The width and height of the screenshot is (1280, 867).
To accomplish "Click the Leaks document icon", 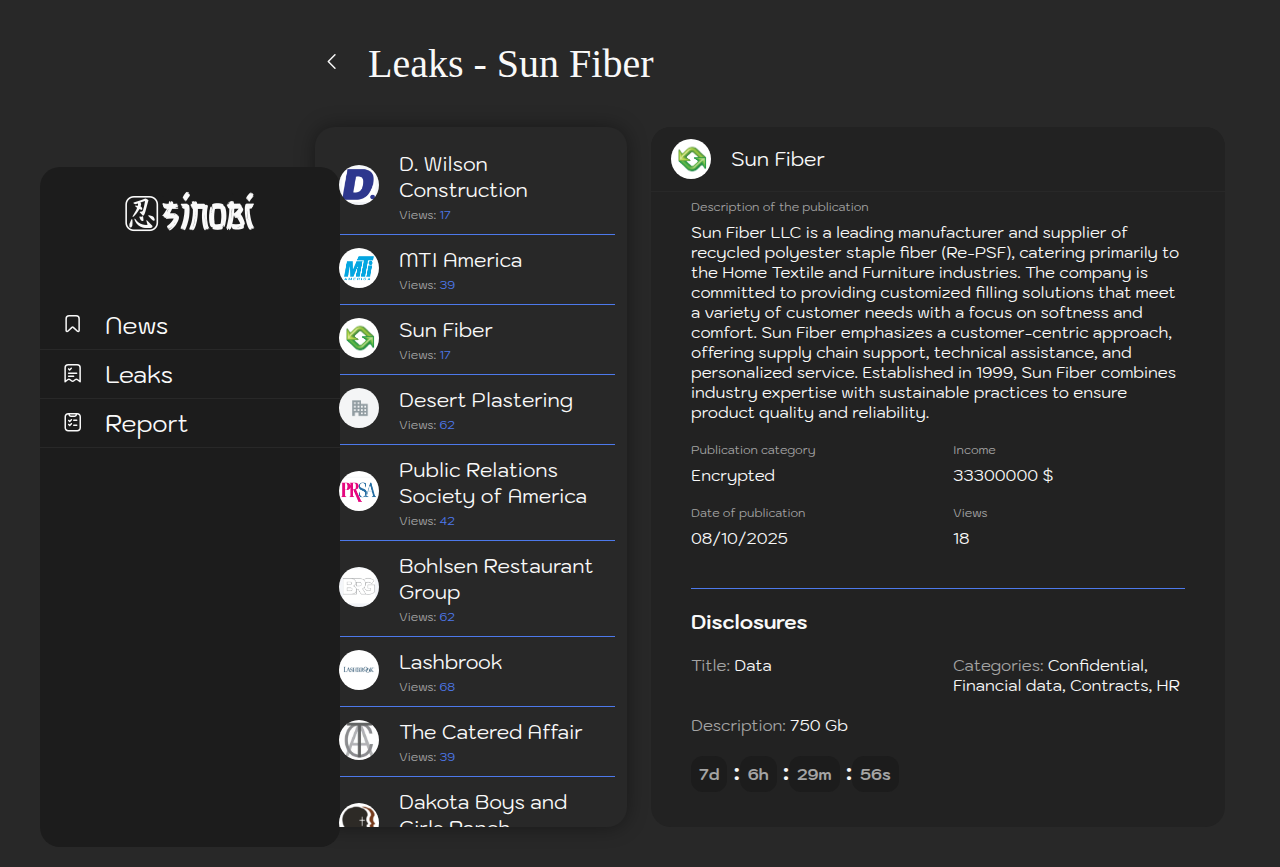I will pyautogui.click(x=72, y=374).
